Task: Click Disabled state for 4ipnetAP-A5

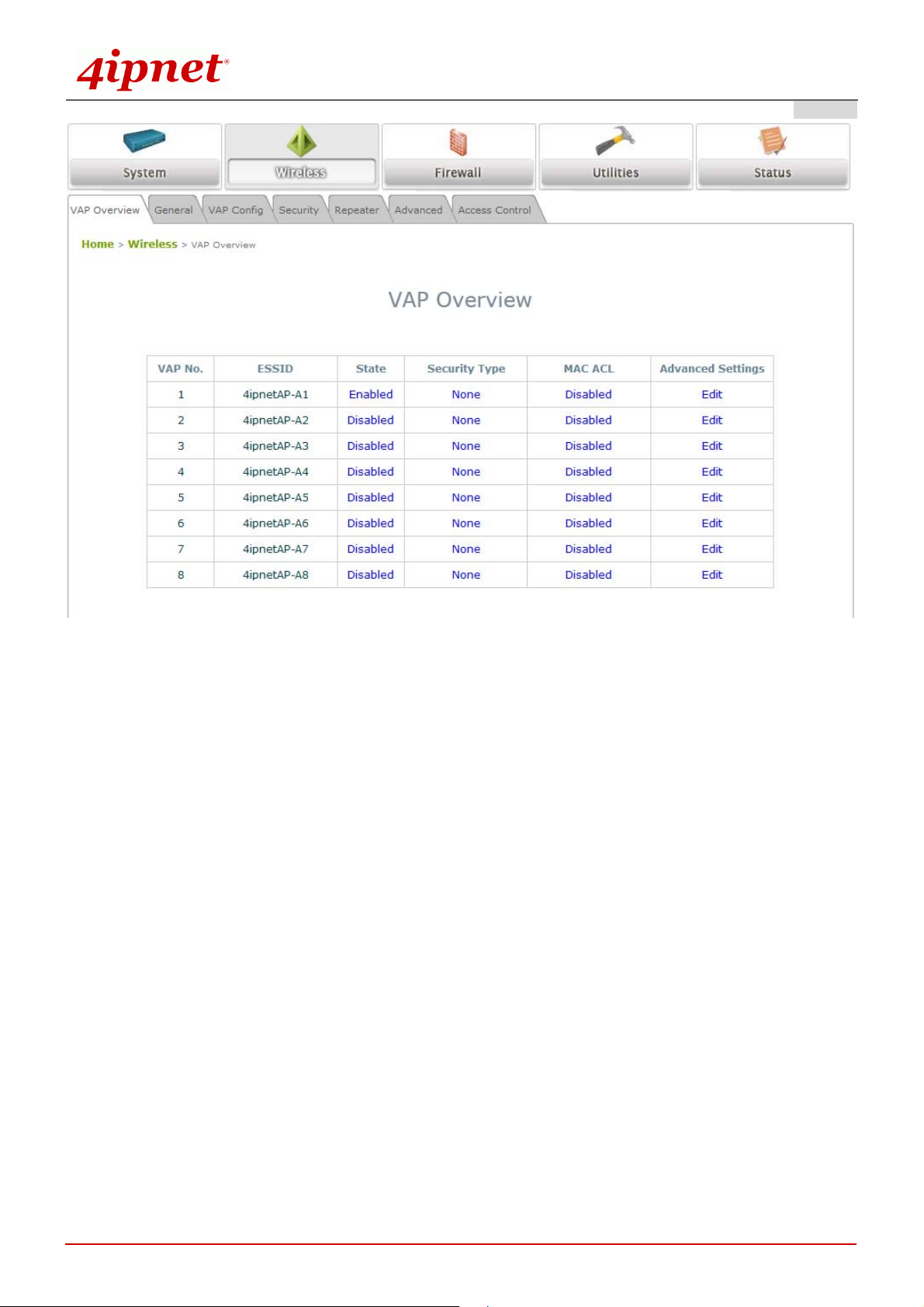Action: (x=371, y=498)
